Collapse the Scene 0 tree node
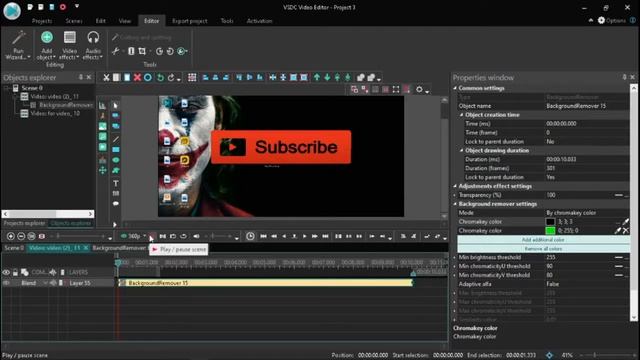 pyautogui.click(x=7, y=88)
